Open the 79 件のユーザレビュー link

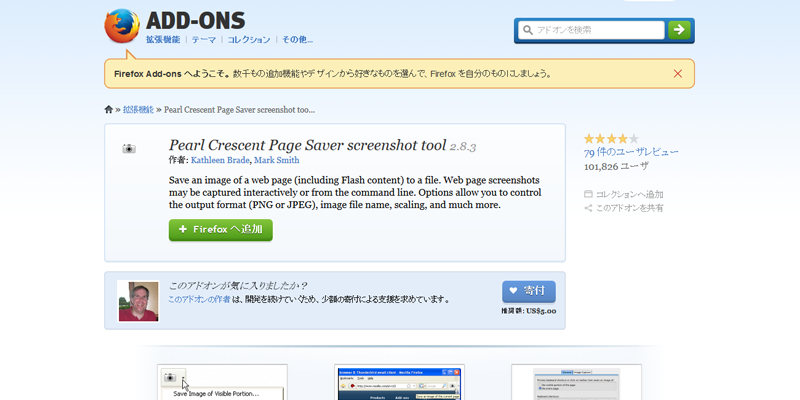click(631, 152)
